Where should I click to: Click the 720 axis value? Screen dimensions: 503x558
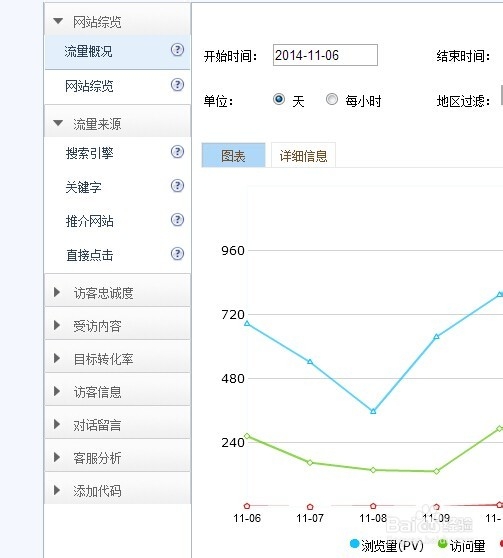233,315
